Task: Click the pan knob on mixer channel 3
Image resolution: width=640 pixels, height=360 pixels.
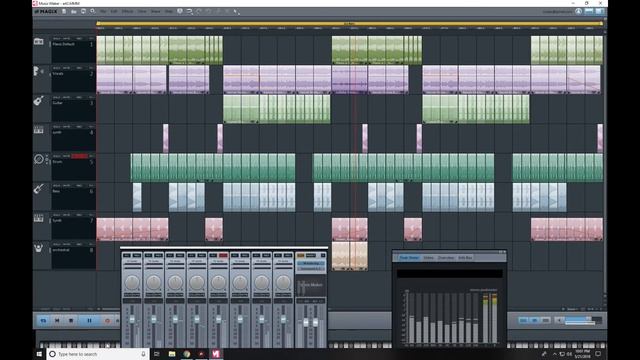Action: pyautogui.click(x=175, y=282)
